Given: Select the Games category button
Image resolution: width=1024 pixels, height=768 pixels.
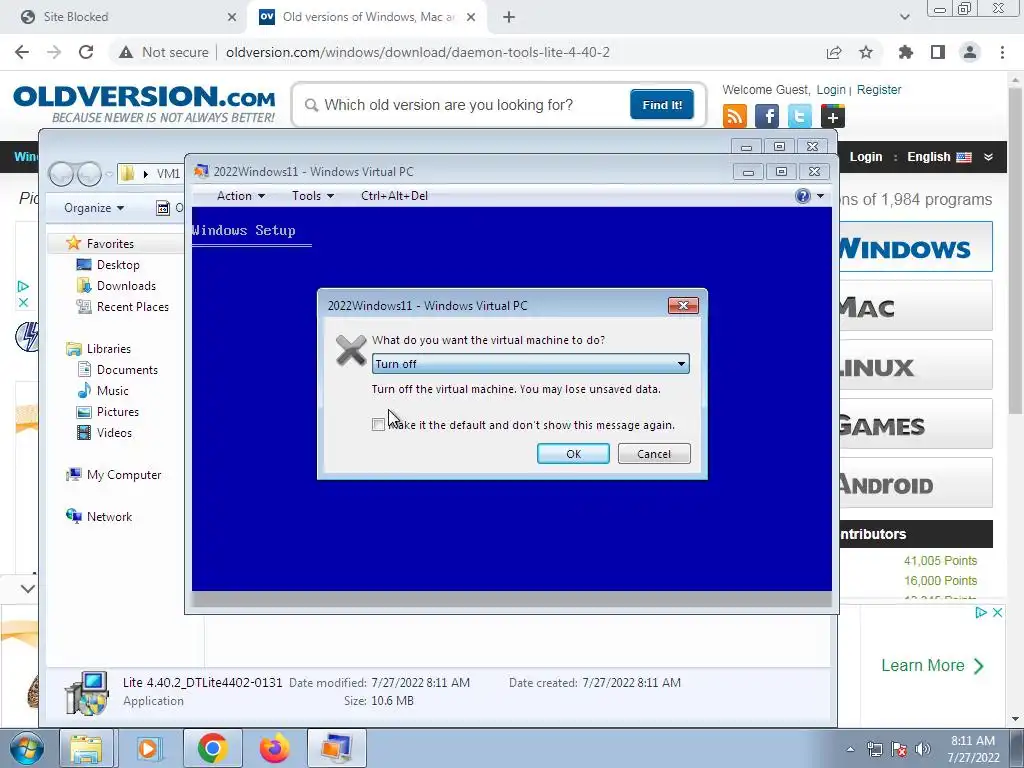Looking at the screenshot, I should click(x=915, y=425).
